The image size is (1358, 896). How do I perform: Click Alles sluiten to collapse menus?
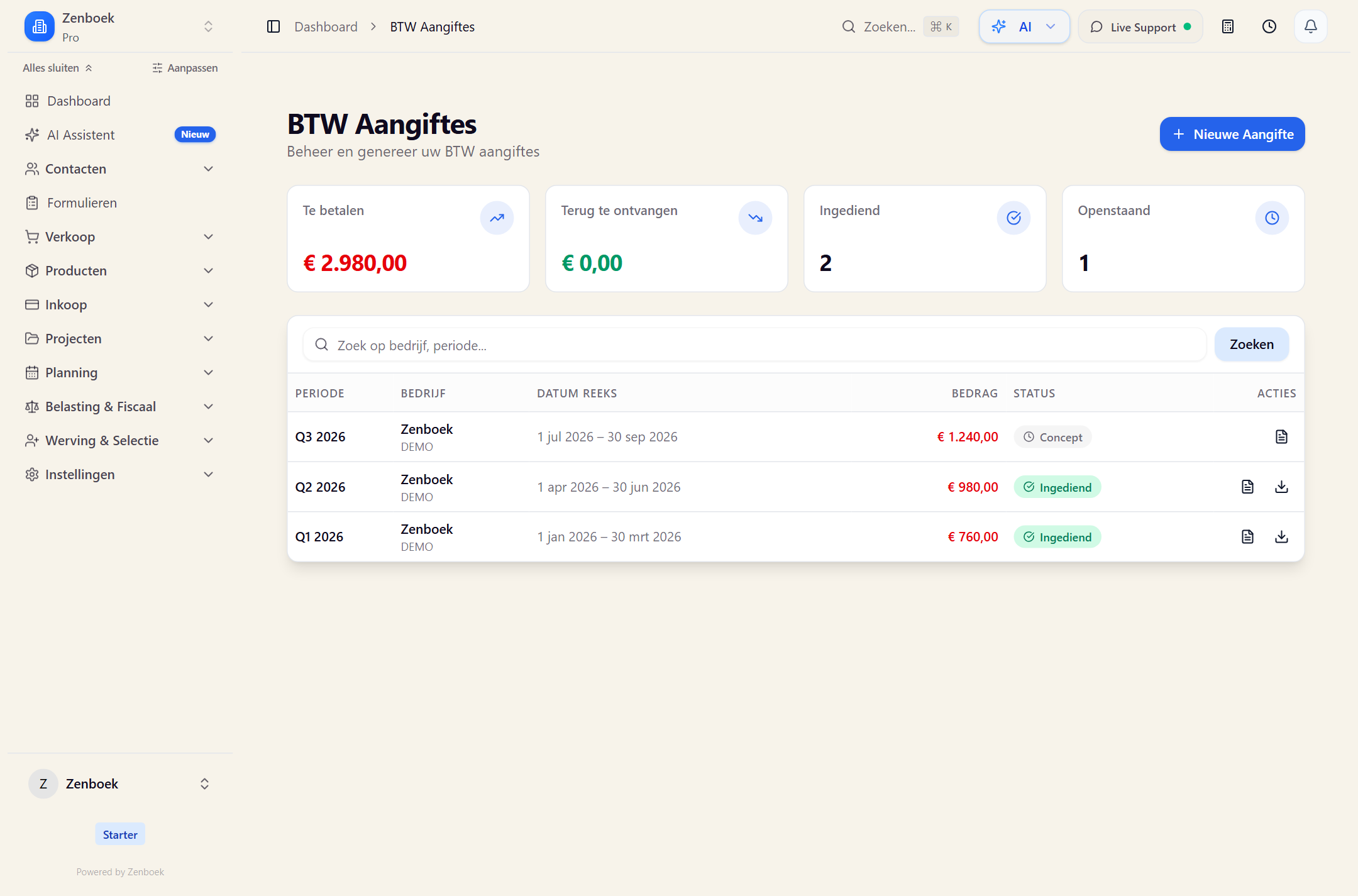57,68
